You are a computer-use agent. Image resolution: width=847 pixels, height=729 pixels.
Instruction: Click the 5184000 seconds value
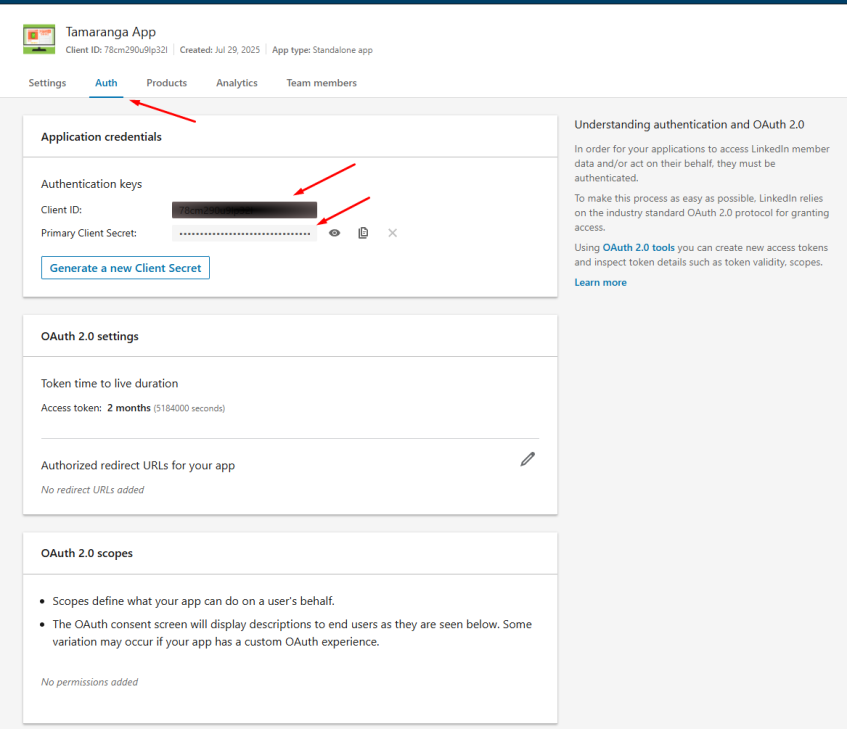pos(189,408)
